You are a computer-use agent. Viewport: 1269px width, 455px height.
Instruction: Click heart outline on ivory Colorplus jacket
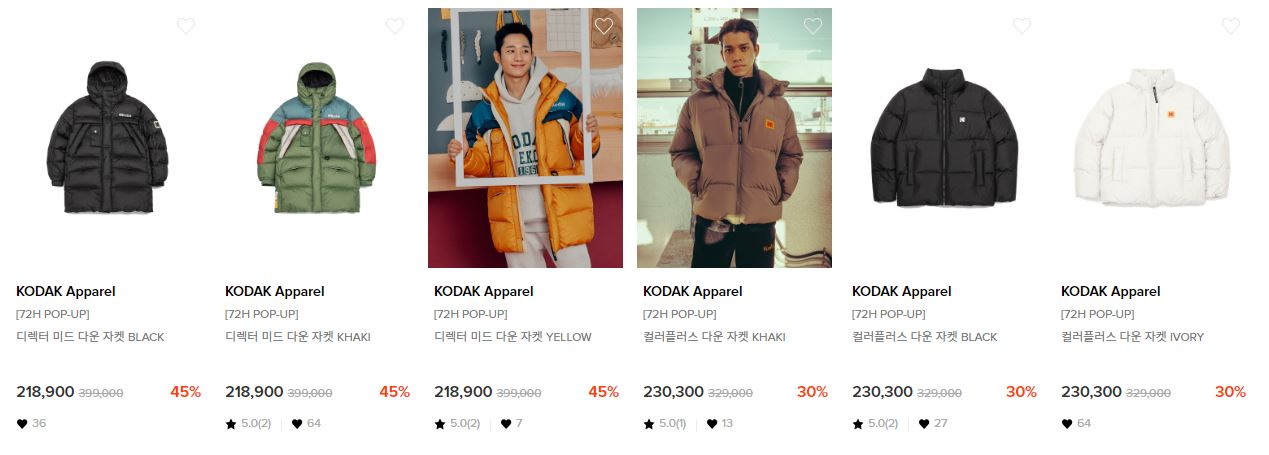(1231, 26)
